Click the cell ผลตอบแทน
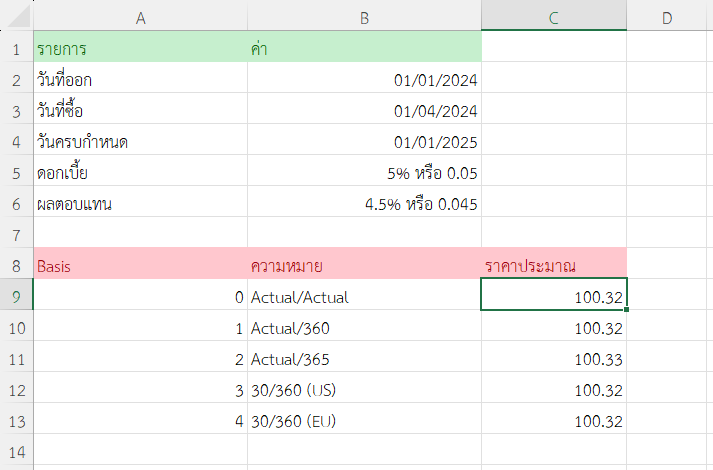This screenshot has height=470, width=713. (x=141, y=201)
